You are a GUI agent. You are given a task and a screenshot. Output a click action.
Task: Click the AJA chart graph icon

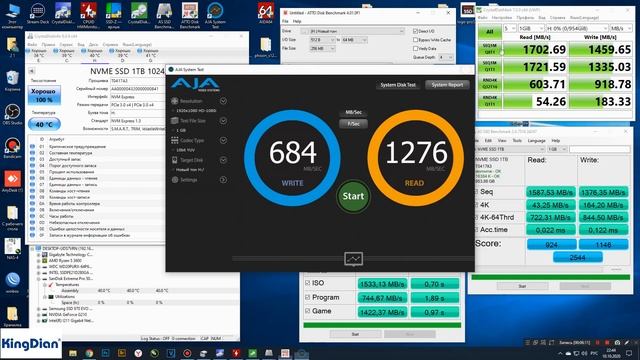353,259
